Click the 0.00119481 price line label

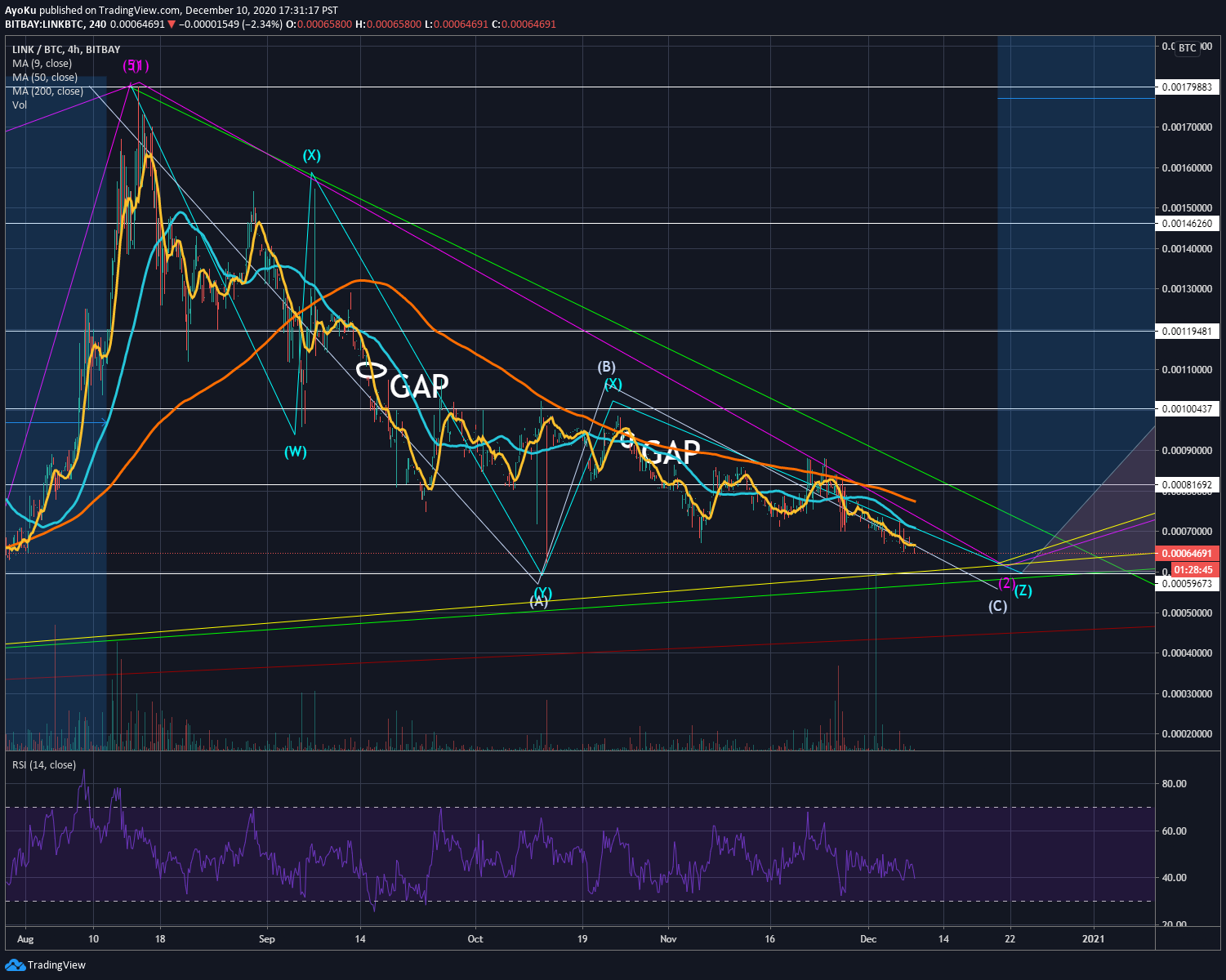[1188, 331]
